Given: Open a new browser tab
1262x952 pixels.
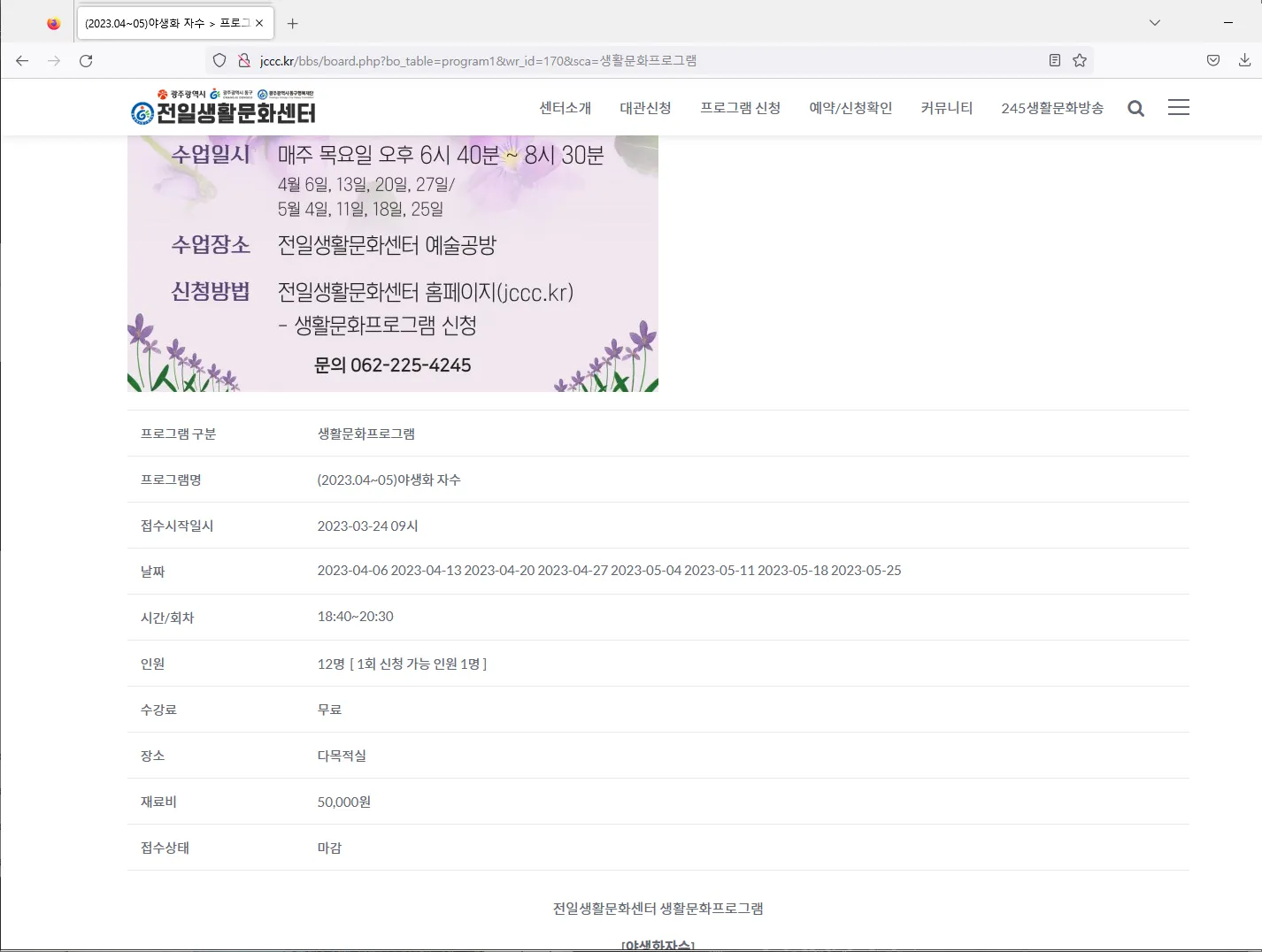Looking at the screenshot, I should 293,23.
